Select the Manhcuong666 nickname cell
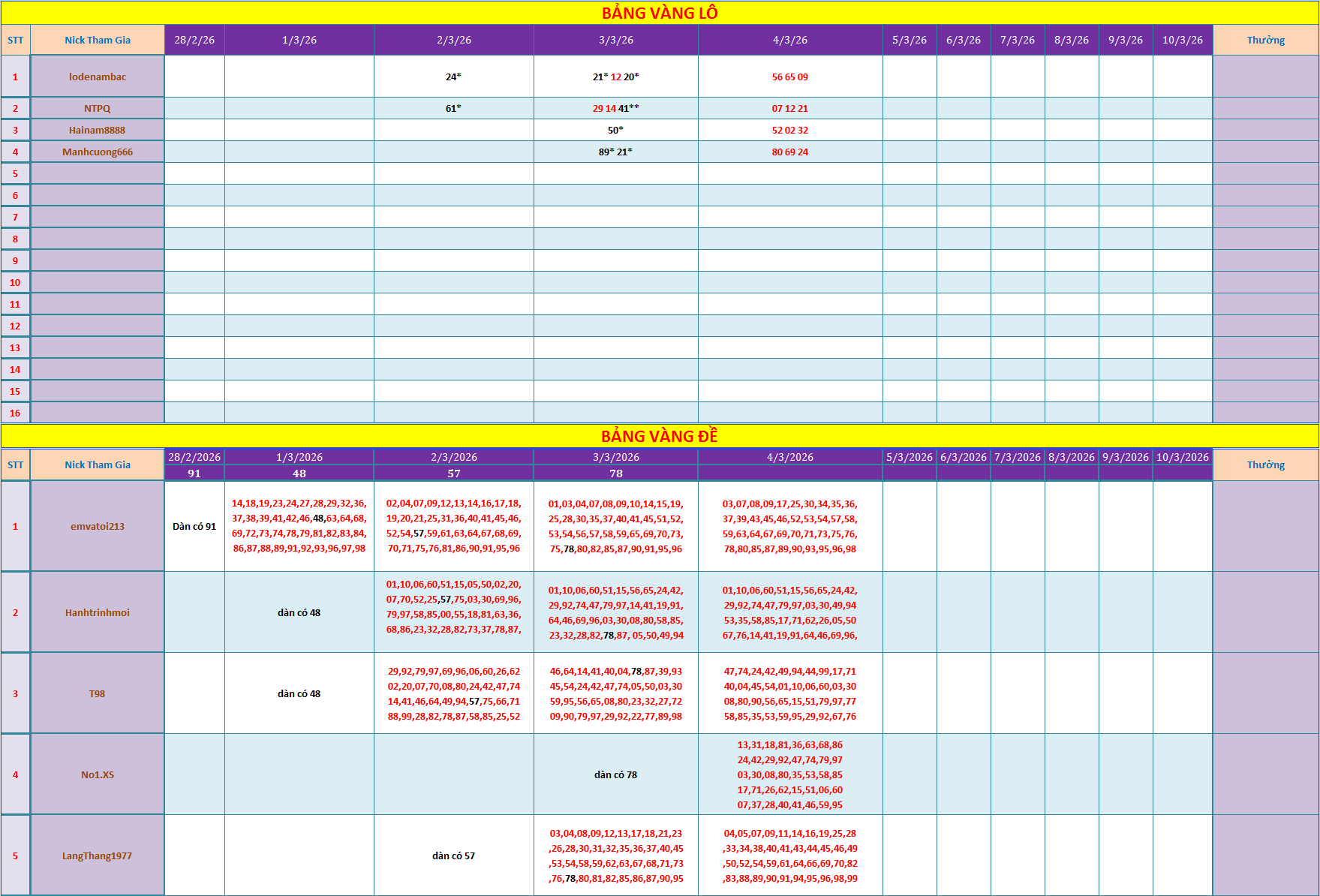 coord(98,152)
